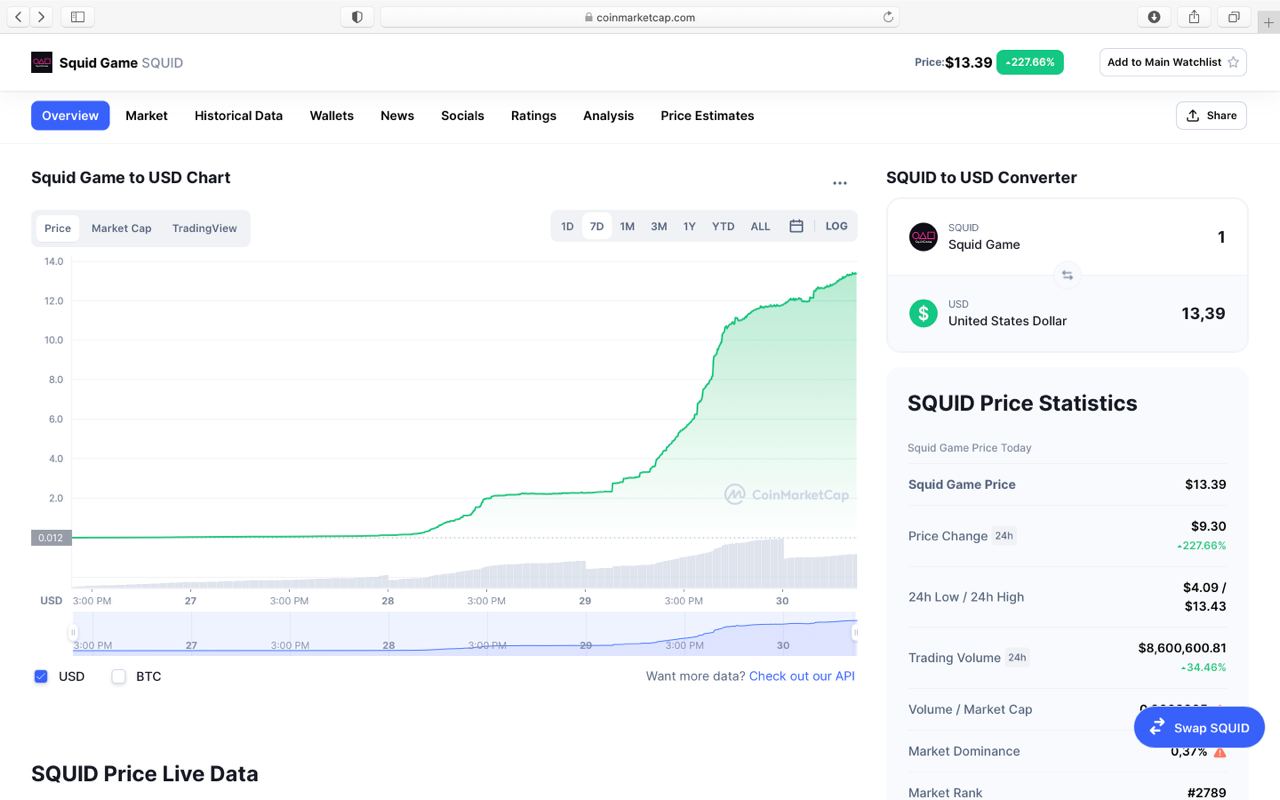Reload the coinmarketcap.com page

887,17
